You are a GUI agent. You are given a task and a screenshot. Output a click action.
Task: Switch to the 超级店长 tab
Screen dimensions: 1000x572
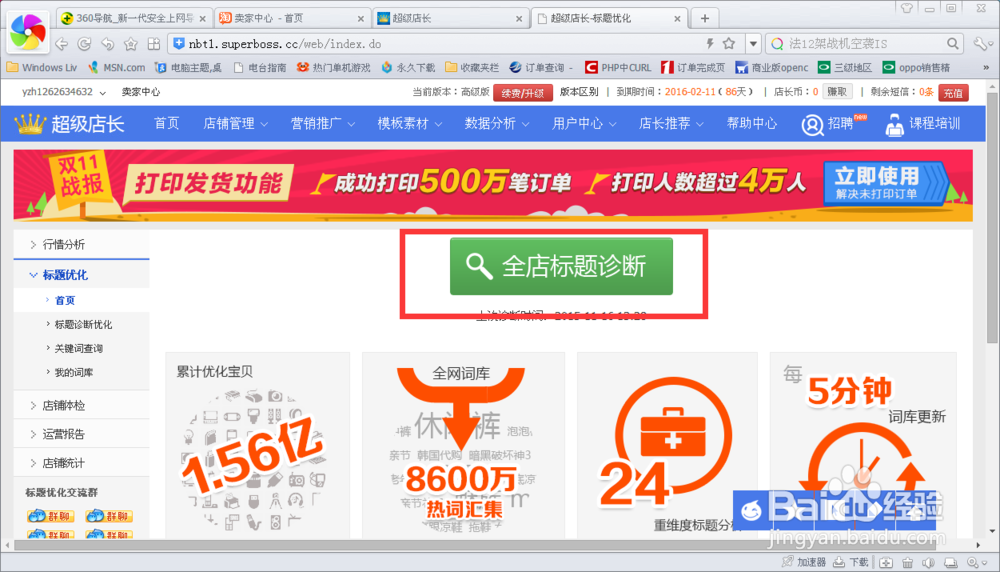point(450,18)
